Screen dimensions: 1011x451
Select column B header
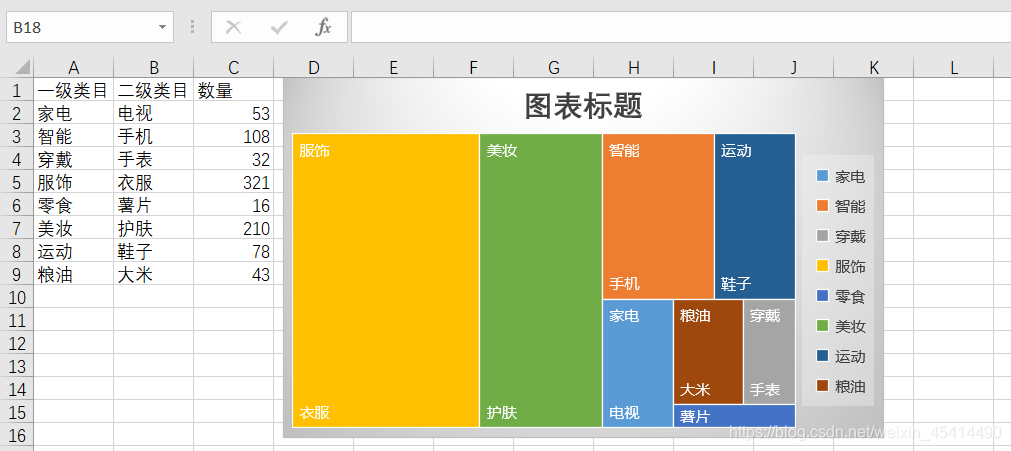[x=153, y=67]
